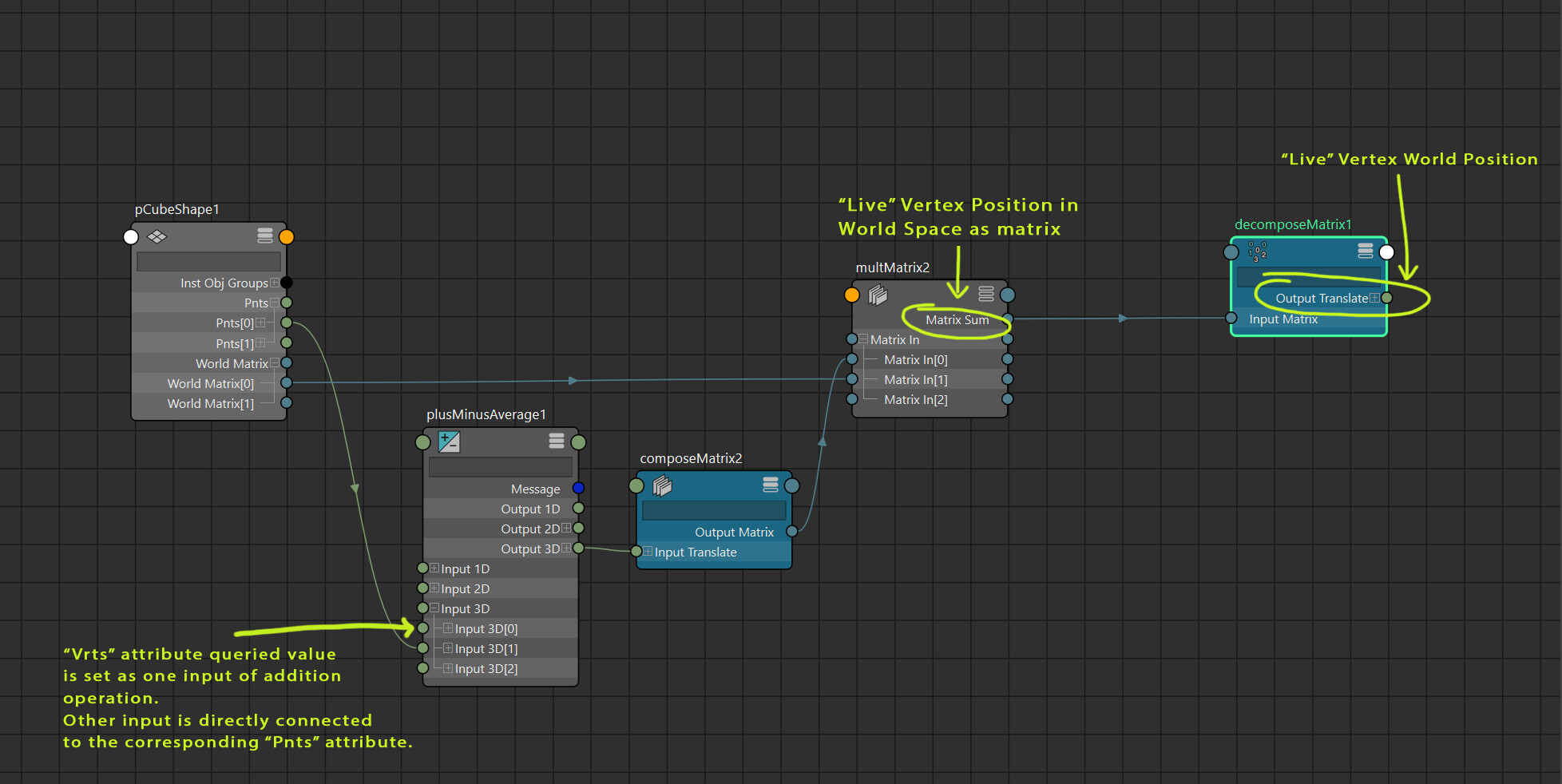The width and height of the screenshot is (1562, 784).
Task: Collapse the Input 3D attribute group
Action: [x=434, y=608]
